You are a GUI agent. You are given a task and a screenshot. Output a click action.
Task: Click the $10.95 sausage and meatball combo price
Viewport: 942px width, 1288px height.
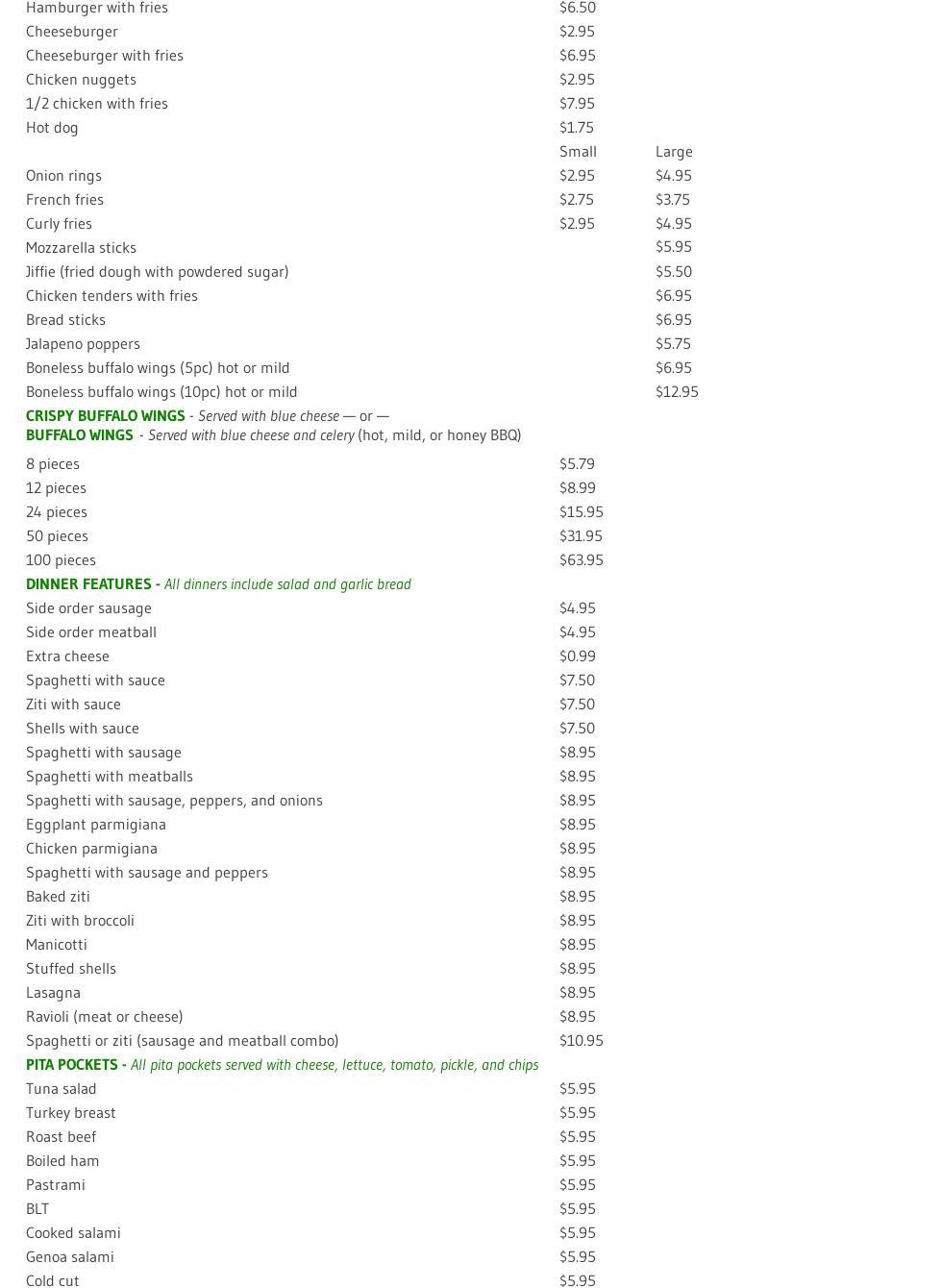pos(581,1041)
